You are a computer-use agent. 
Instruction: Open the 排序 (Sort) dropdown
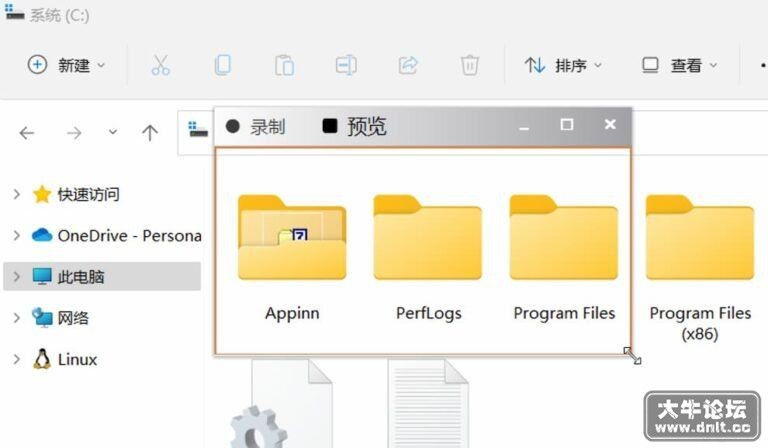point(563,65)
